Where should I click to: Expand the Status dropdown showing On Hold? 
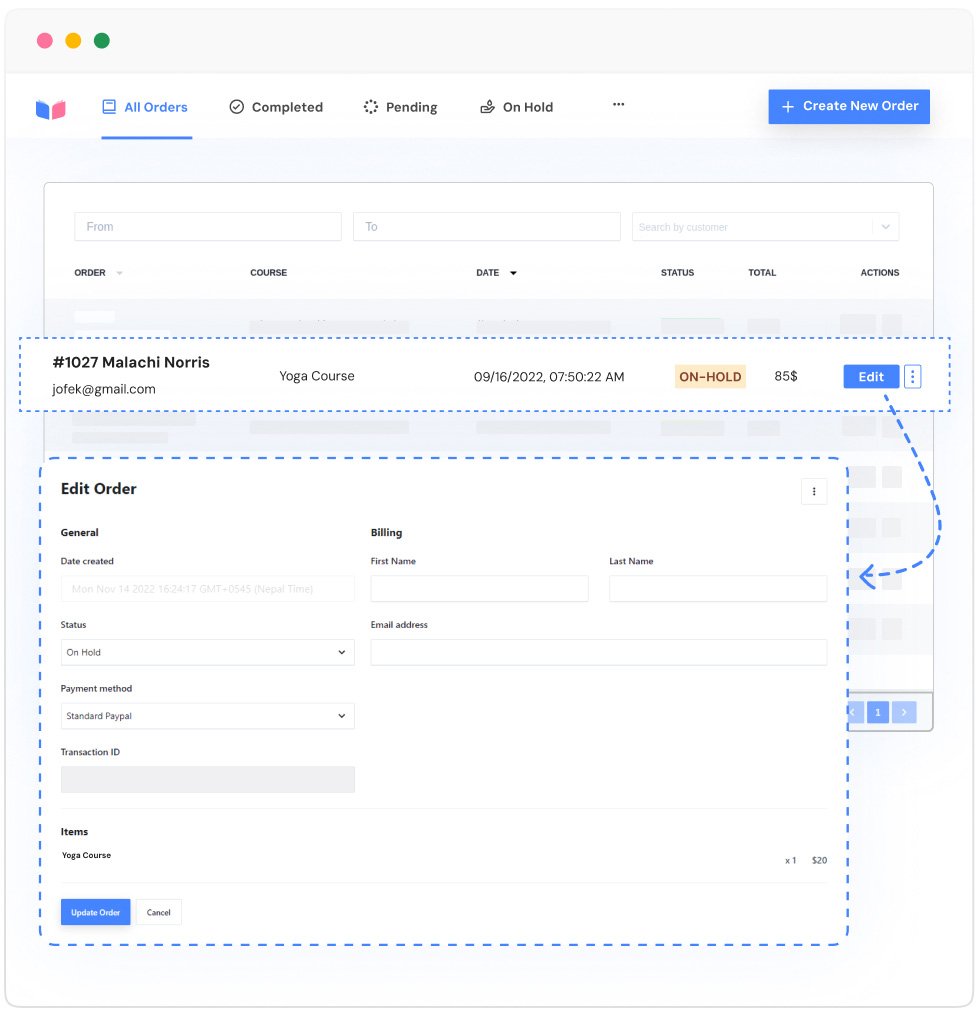coord(207,652)
